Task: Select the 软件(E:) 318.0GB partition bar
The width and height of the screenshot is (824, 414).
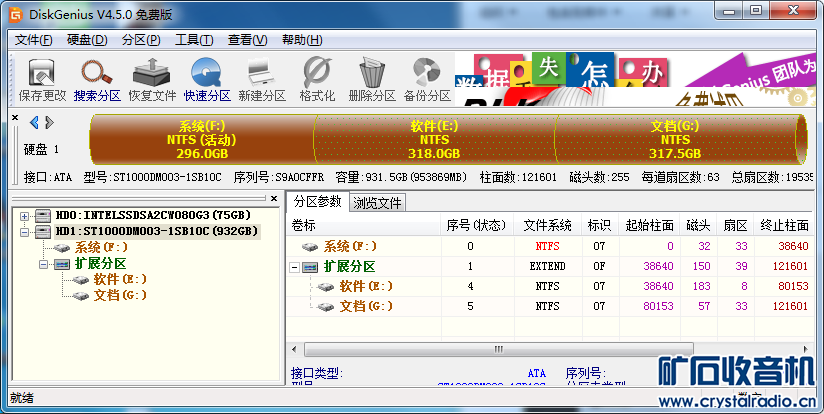Action: pos(434,140)
